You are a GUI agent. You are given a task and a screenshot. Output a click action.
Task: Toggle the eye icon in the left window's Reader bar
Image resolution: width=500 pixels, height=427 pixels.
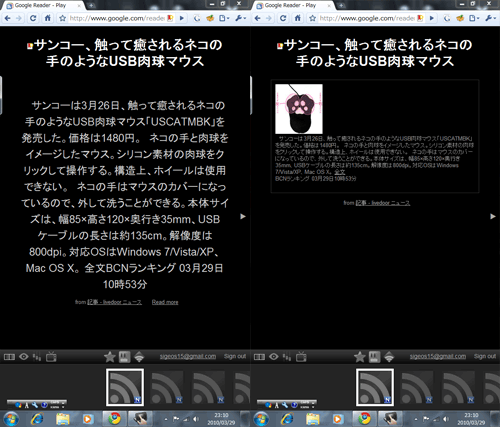(24, 357)
